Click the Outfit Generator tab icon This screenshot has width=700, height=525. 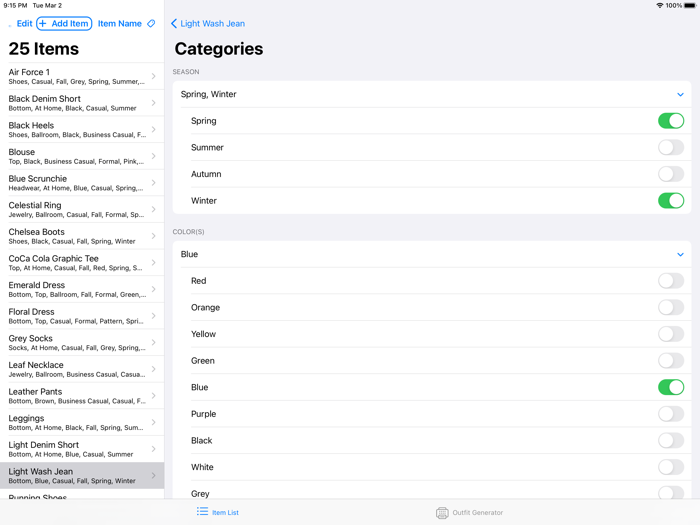pos(442,512)
